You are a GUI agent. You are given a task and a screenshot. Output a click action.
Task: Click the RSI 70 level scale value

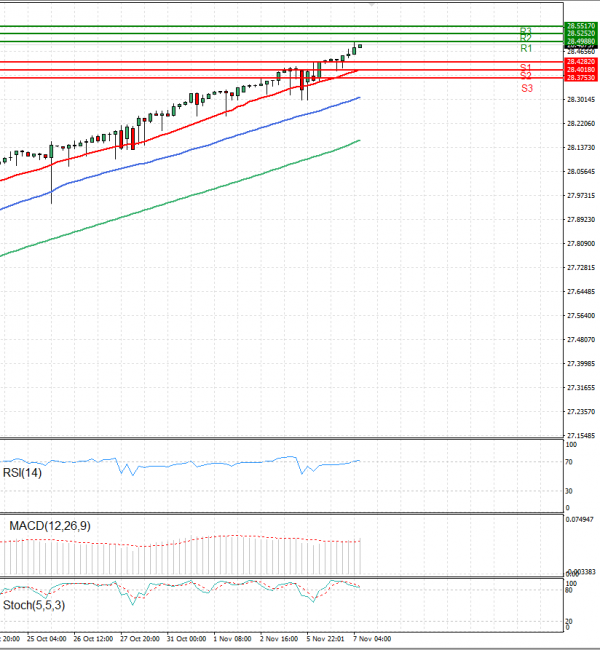pos(569,461)
